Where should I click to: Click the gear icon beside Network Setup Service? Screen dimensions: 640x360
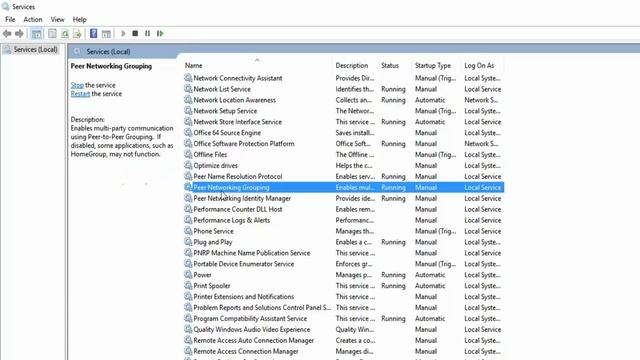(188, 111)
